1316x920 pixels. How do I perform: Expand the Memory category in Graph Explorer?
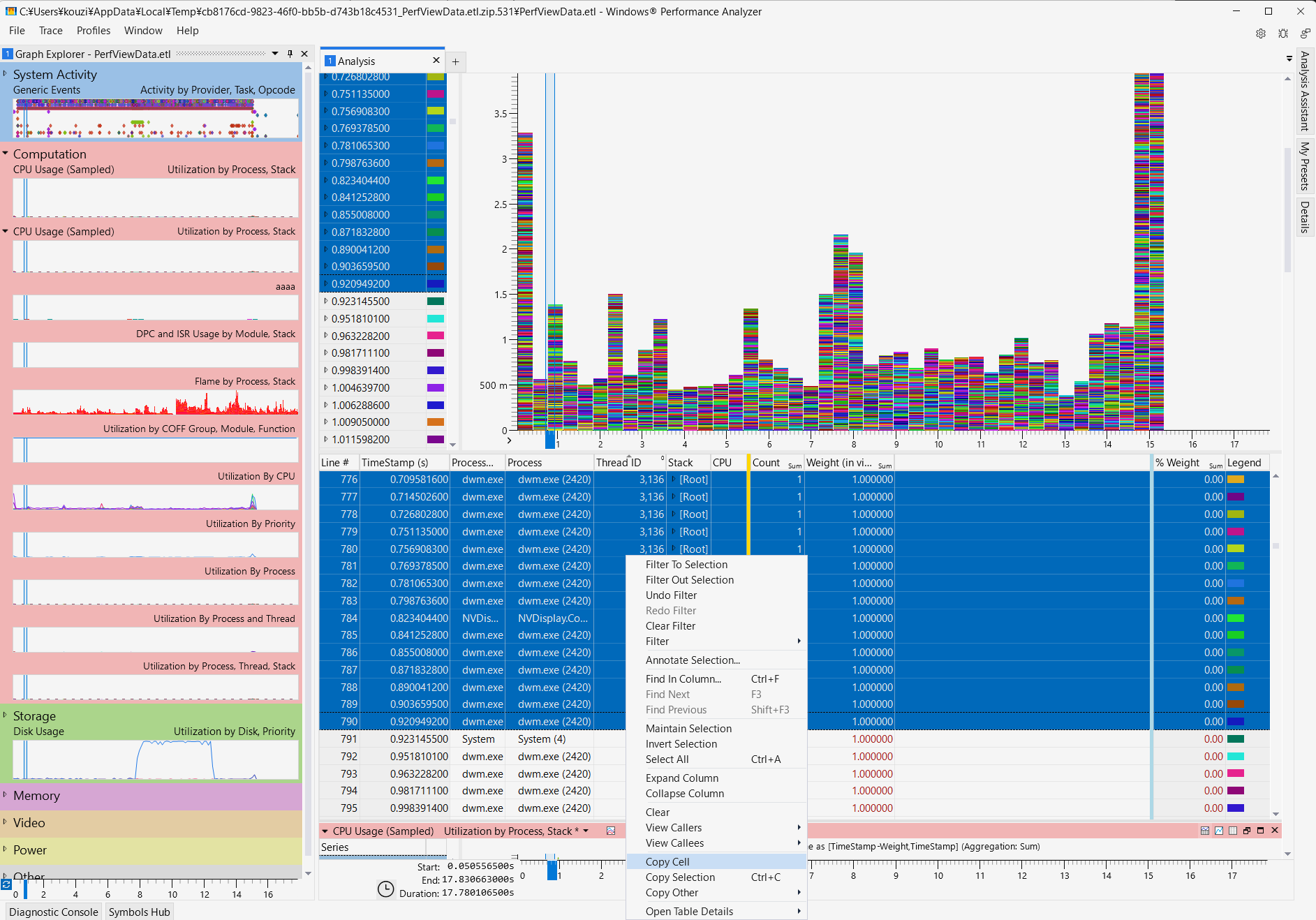(6, 796)
